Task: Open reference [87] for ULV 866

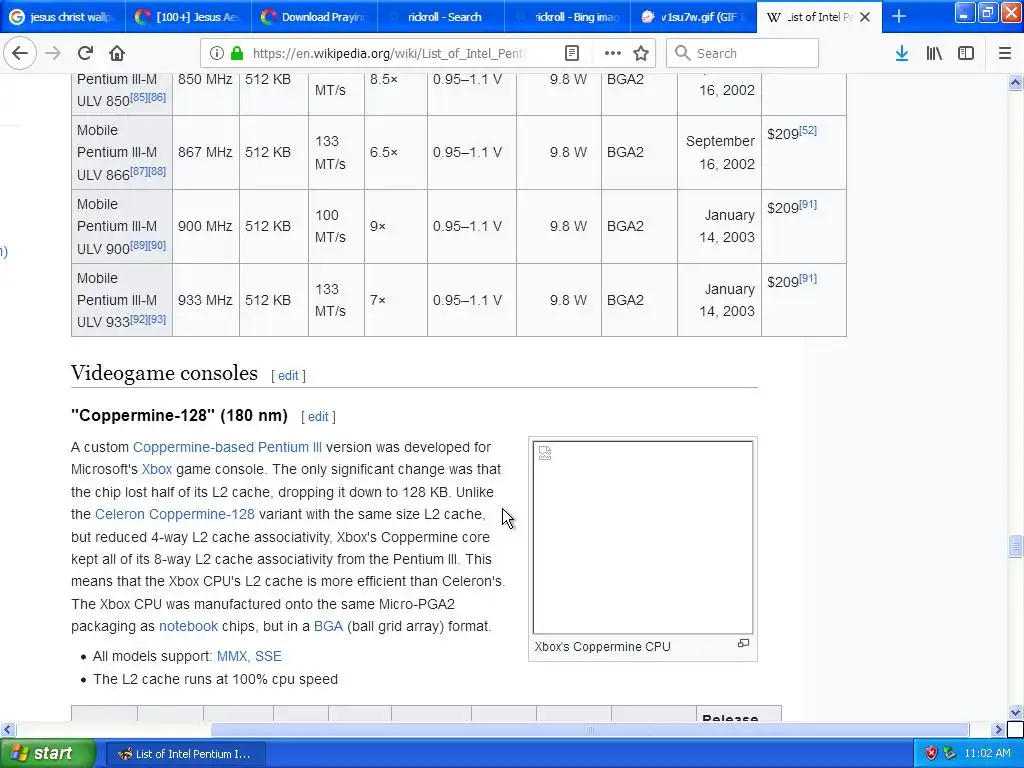Action: [x=138, y=171]
